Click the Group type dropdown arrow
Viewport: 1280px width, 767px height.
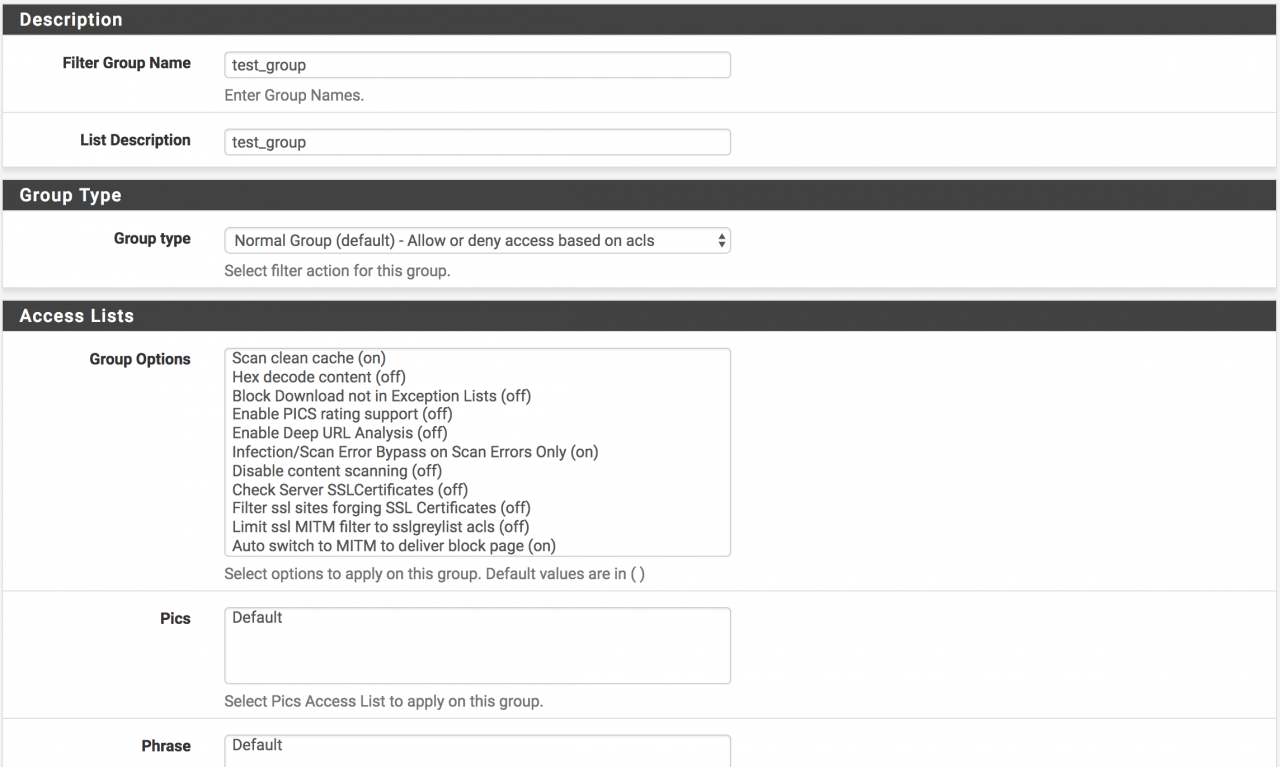point(721,240)
